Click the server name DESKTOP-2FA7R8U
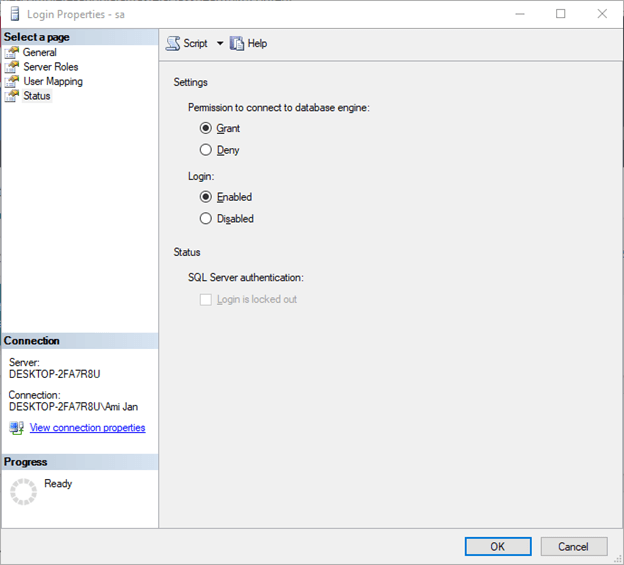 pos(55,374)
